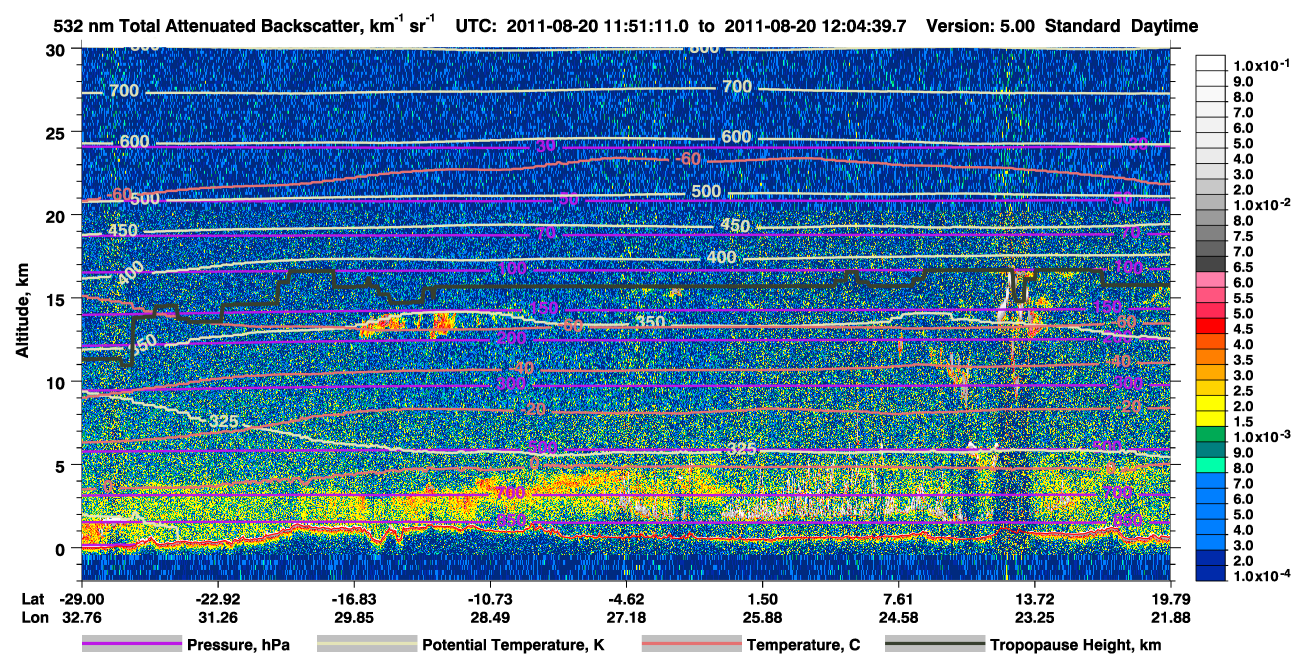The height and width of the screenshot is (667, 1300).
Task: Click the latitude value -4.62
Action: [x=626, y=598]
